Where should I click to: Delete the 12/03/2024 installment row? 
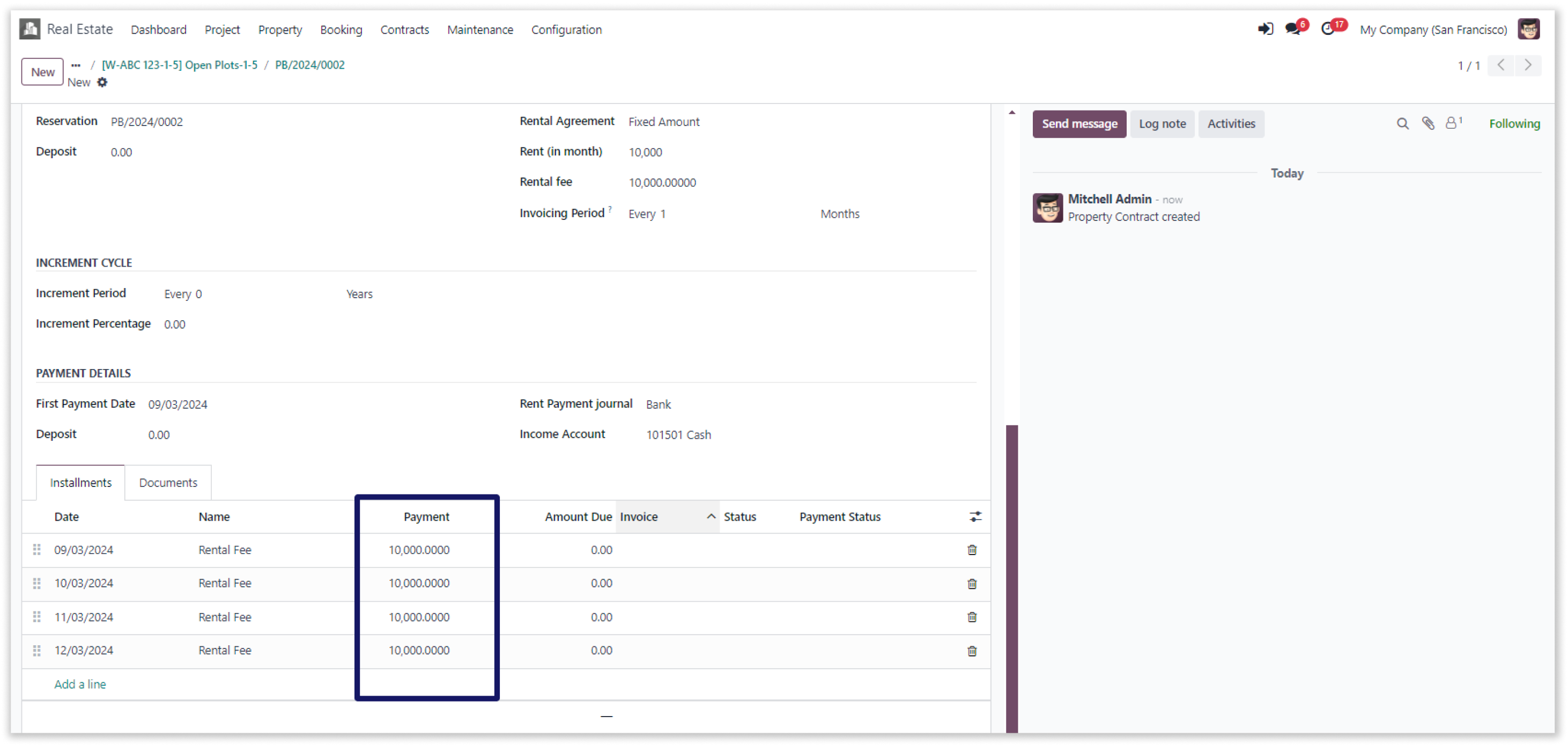pos(972,650)
